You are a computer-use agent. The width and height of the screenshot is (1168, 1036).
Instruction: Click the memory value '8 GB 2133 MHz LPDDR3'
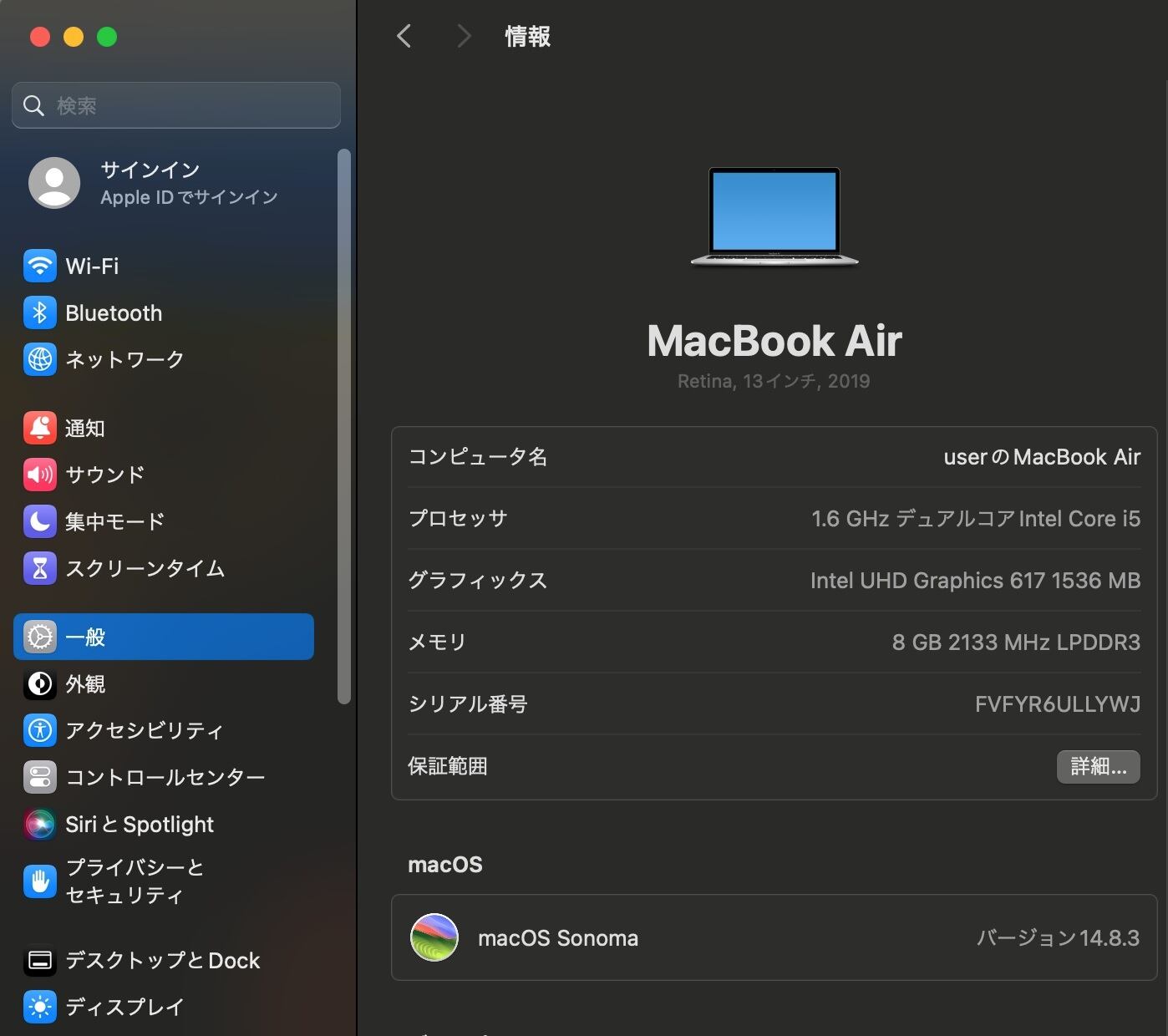(1016, 642)
